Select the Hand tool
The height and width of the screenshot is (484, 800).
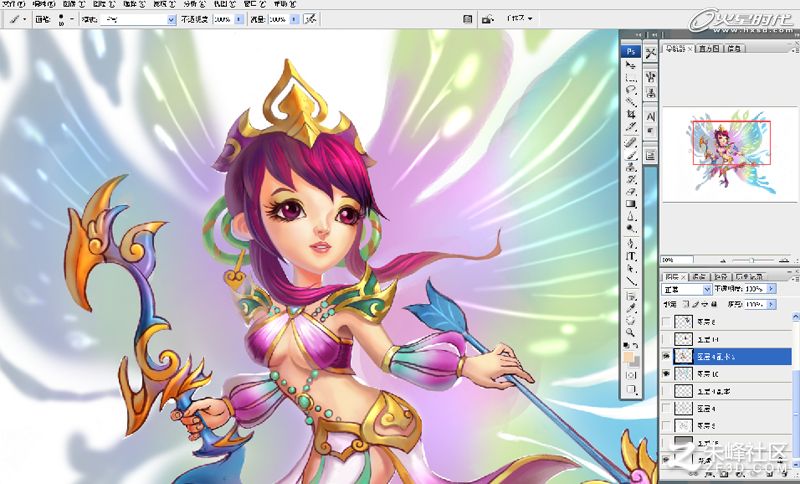[631, 320]
